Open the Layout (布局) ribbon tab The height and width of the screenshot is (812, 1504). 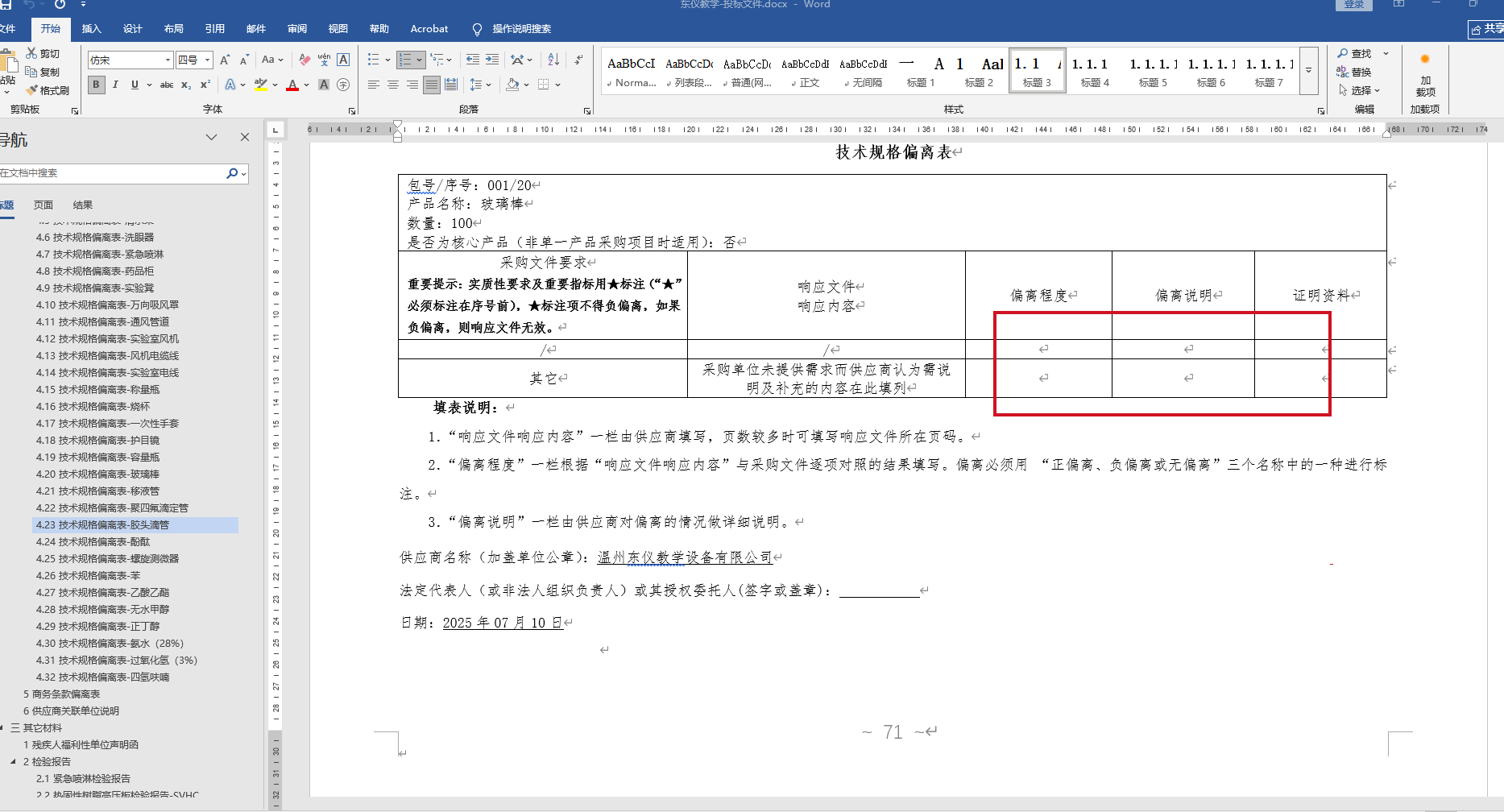(x=174, y=29)
